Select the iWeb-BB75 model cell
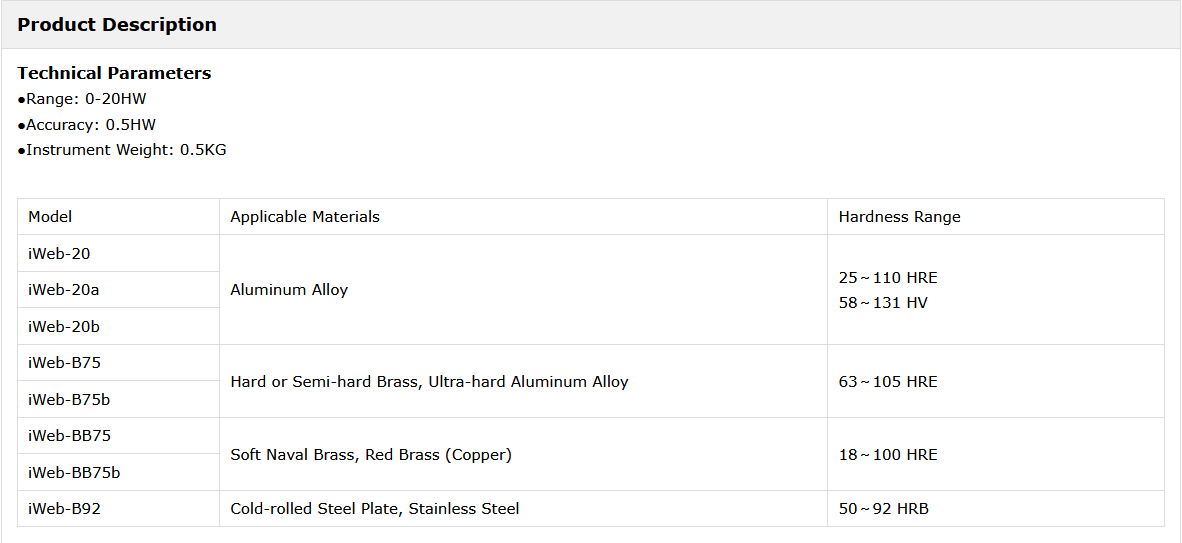Viewport: 1182px width, 543px height. (69, 436)
